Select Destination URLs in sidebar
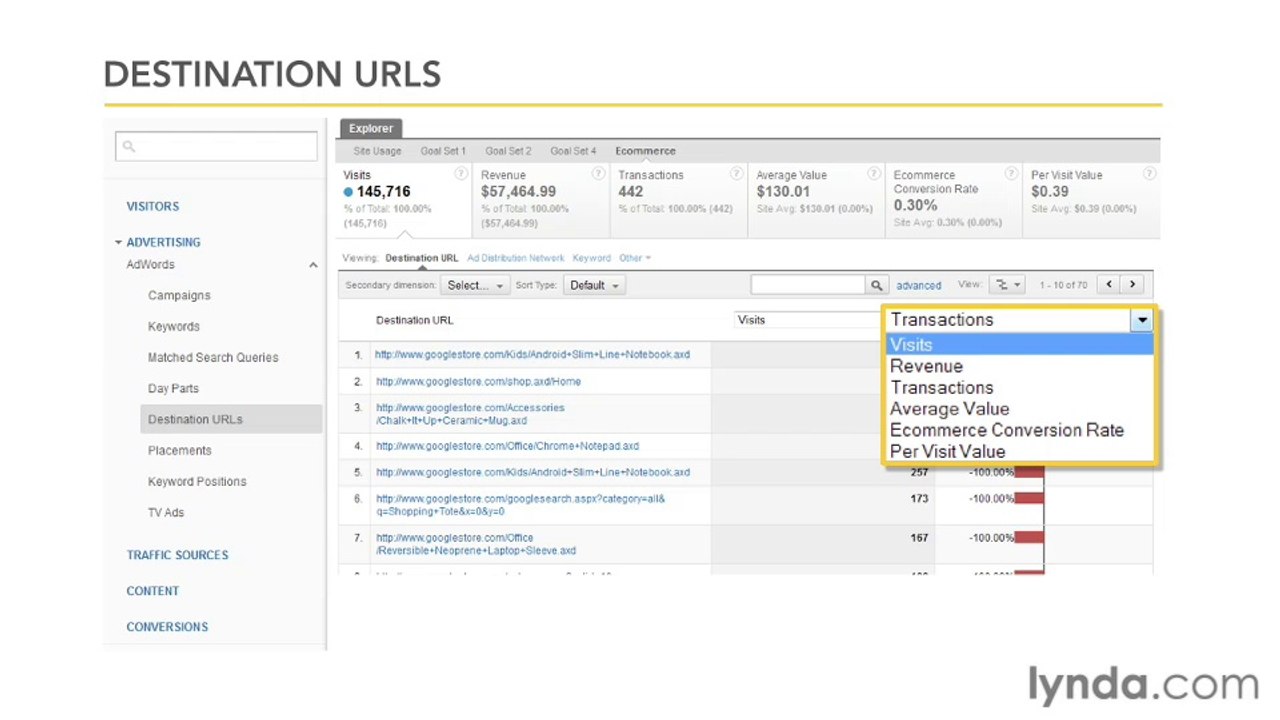 [231, 420]
